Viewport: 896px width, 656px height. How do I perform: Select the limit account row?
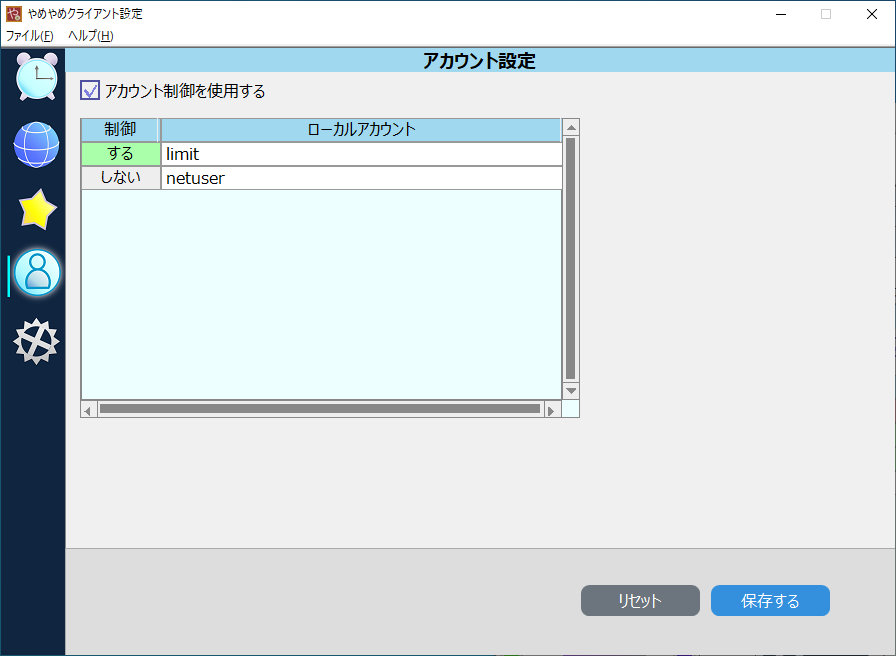click(361, 154)
